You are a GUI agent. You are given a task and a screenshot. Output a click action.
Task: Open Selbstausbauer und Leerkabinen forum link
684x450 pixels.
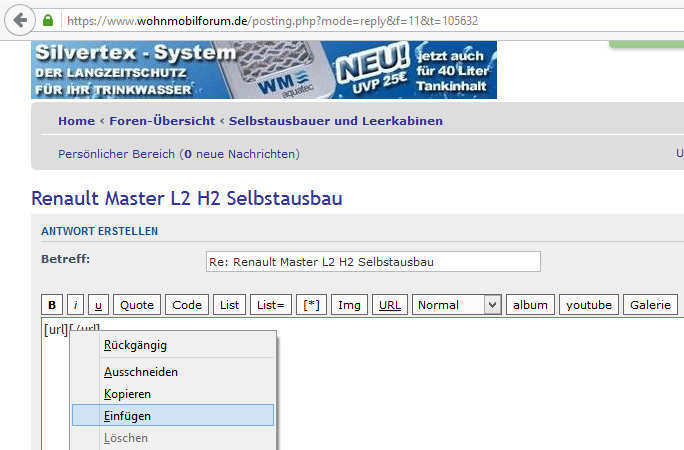[336, 121]
